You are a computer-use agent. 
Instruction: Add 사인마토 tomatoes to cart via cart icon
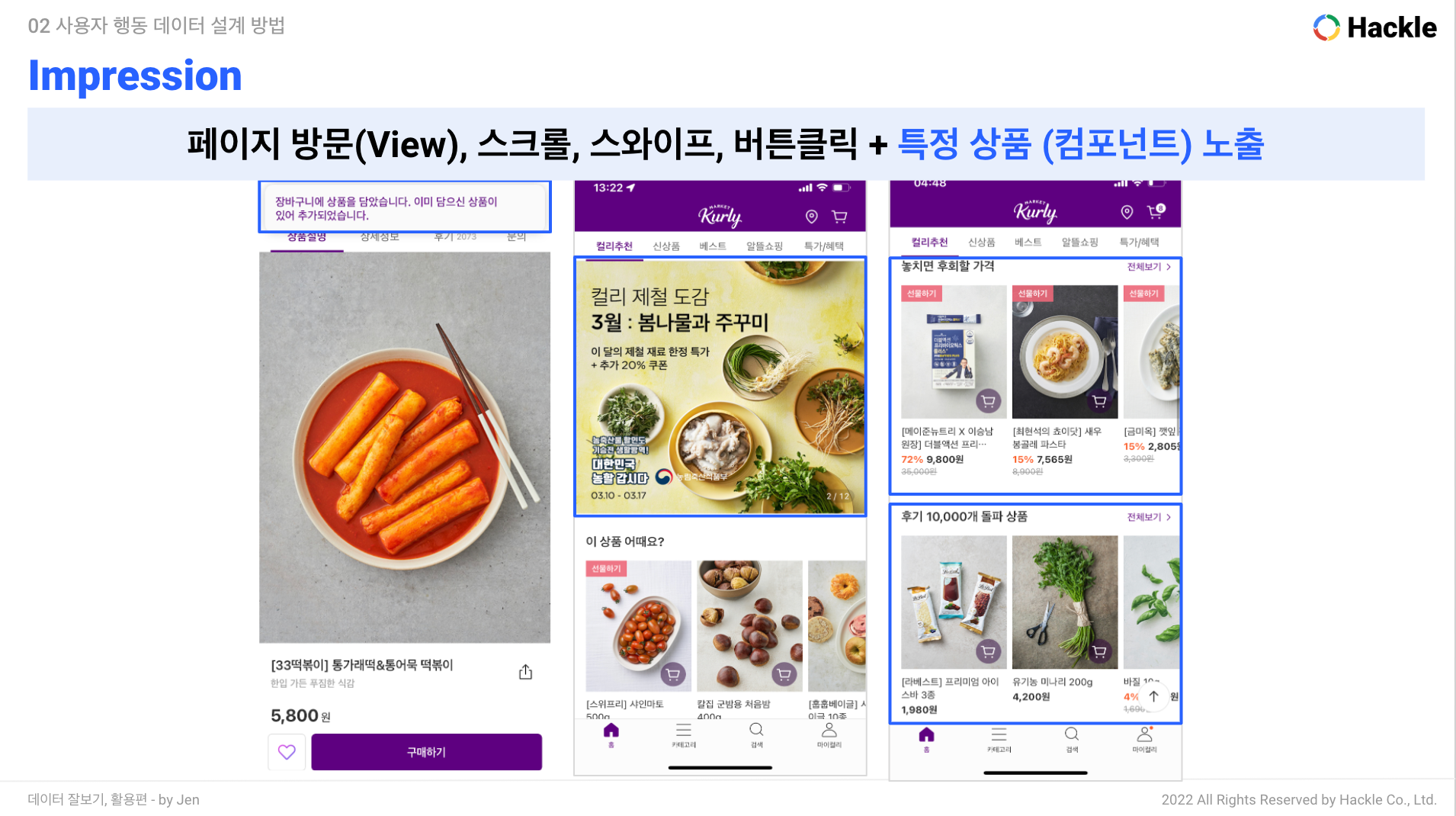(x=672, y=674)
